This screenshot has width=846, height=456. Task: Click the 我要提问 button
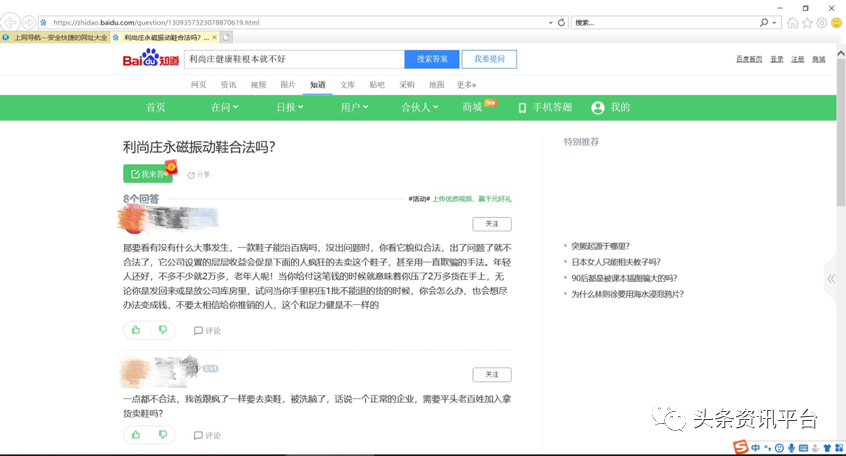tap(489, 59)
